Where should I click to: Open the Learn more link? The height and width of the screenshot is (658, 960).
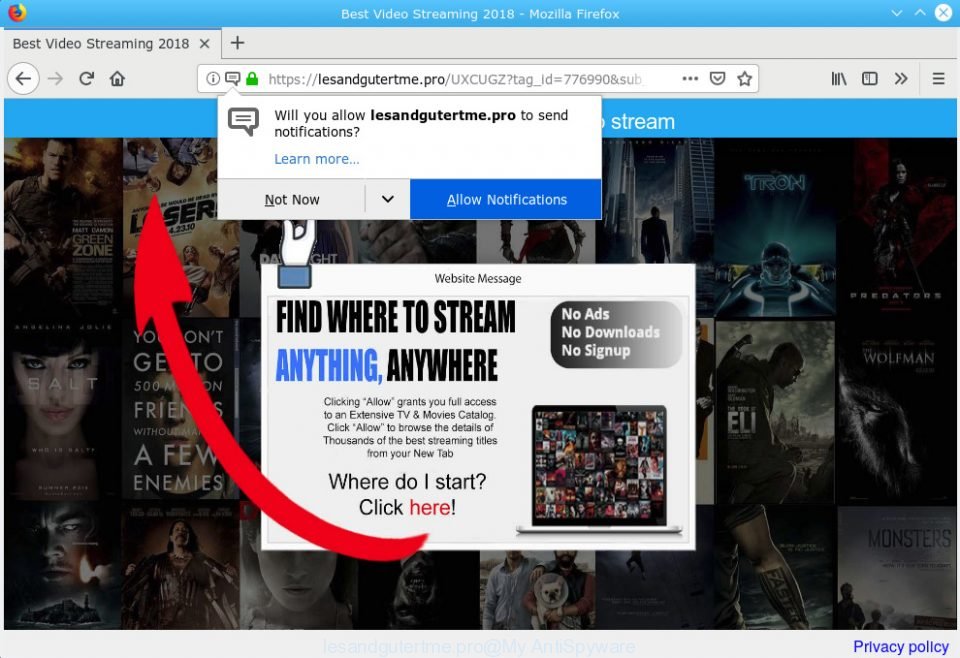[x=317, y=159]
